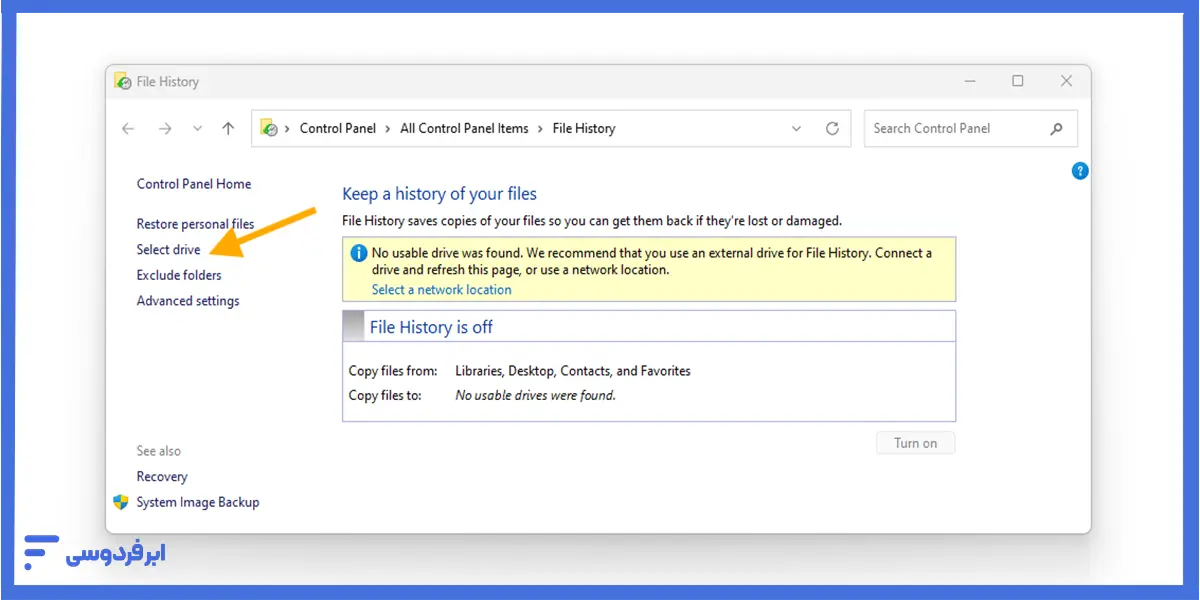The image size is (1200, 600).
Task: Open Advanced settings link
Action: tap(188, 301)
